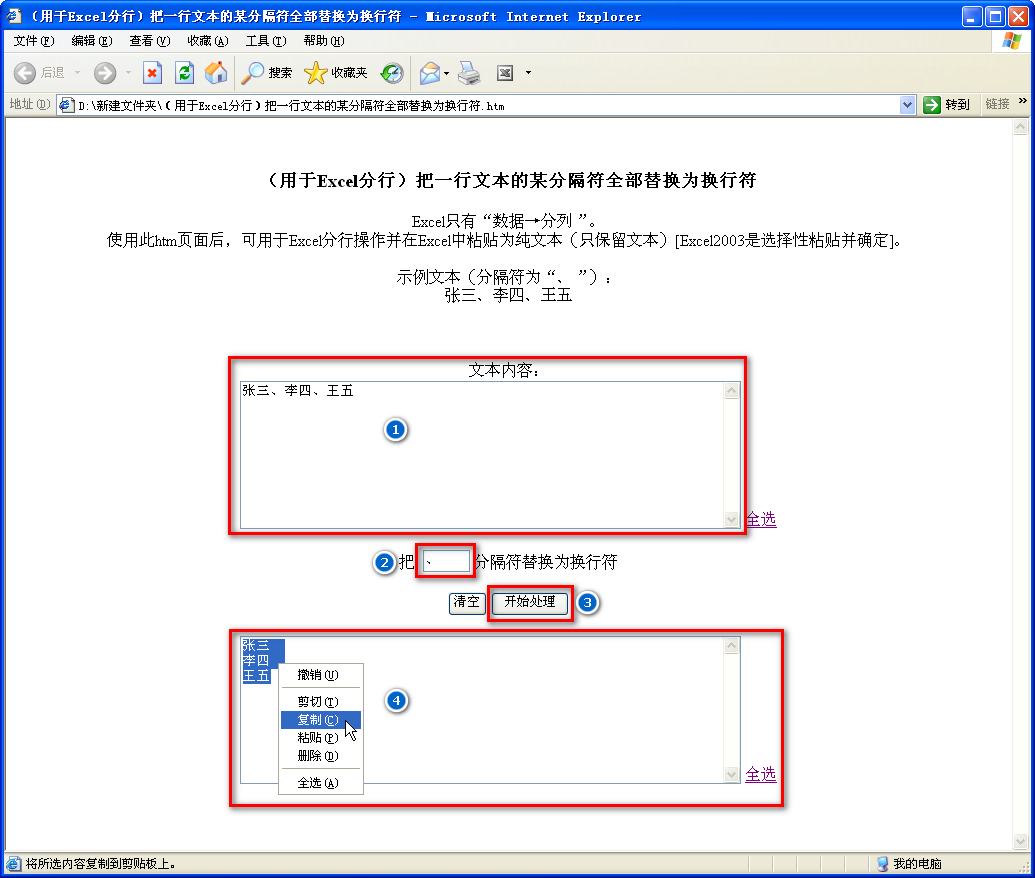This screenshot has height=878, width=1035.
Task: Click the IE icon in title bar
Action: pyautogui.click(x=14, y=16)
